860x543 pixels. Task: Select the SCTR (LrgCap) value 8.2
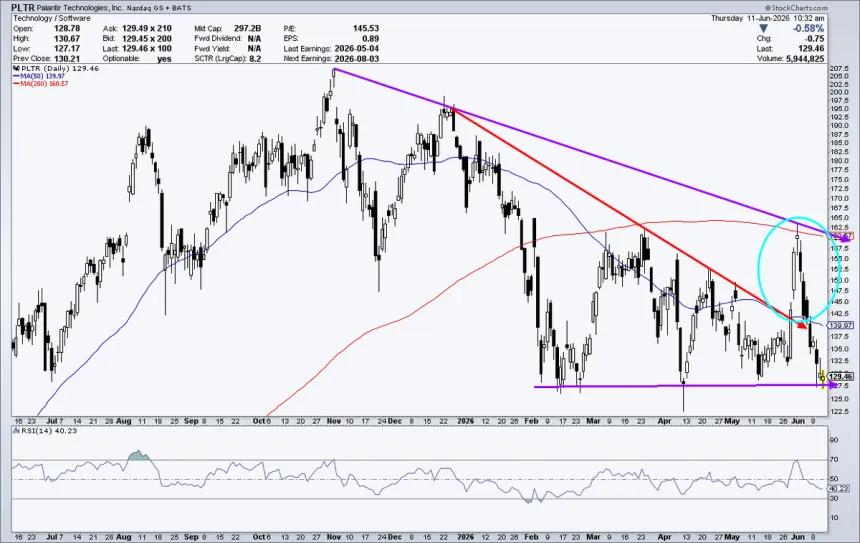pyautogui.click(x=255, y=59)
